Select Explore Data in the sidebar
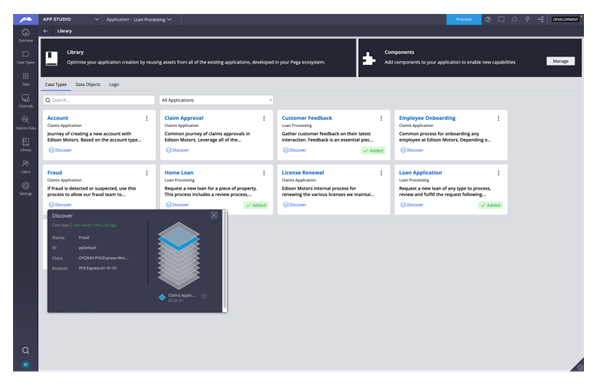 [26, 123]
